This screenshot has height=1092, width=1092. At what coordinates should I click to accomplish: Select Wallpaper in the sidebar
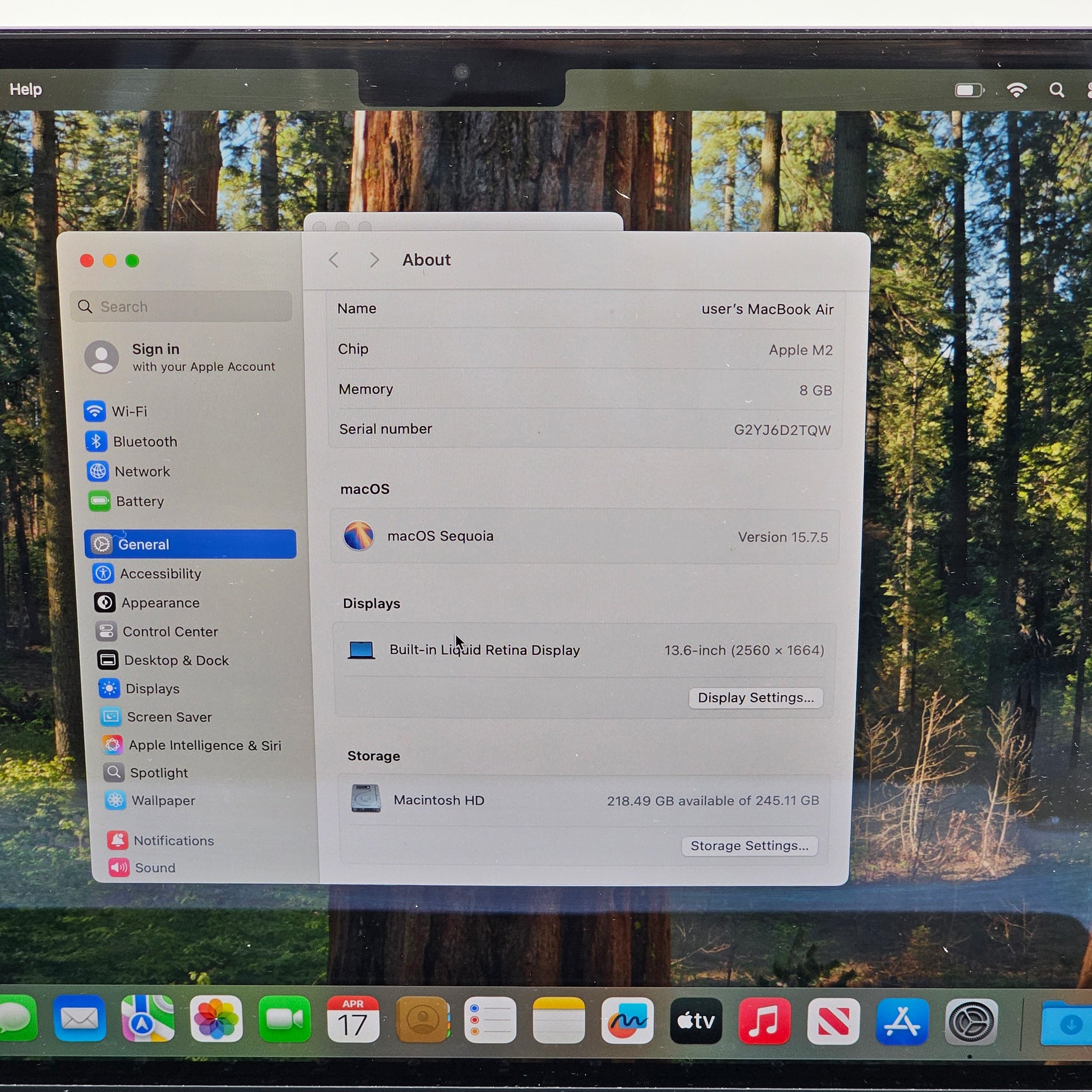point(163,800)
